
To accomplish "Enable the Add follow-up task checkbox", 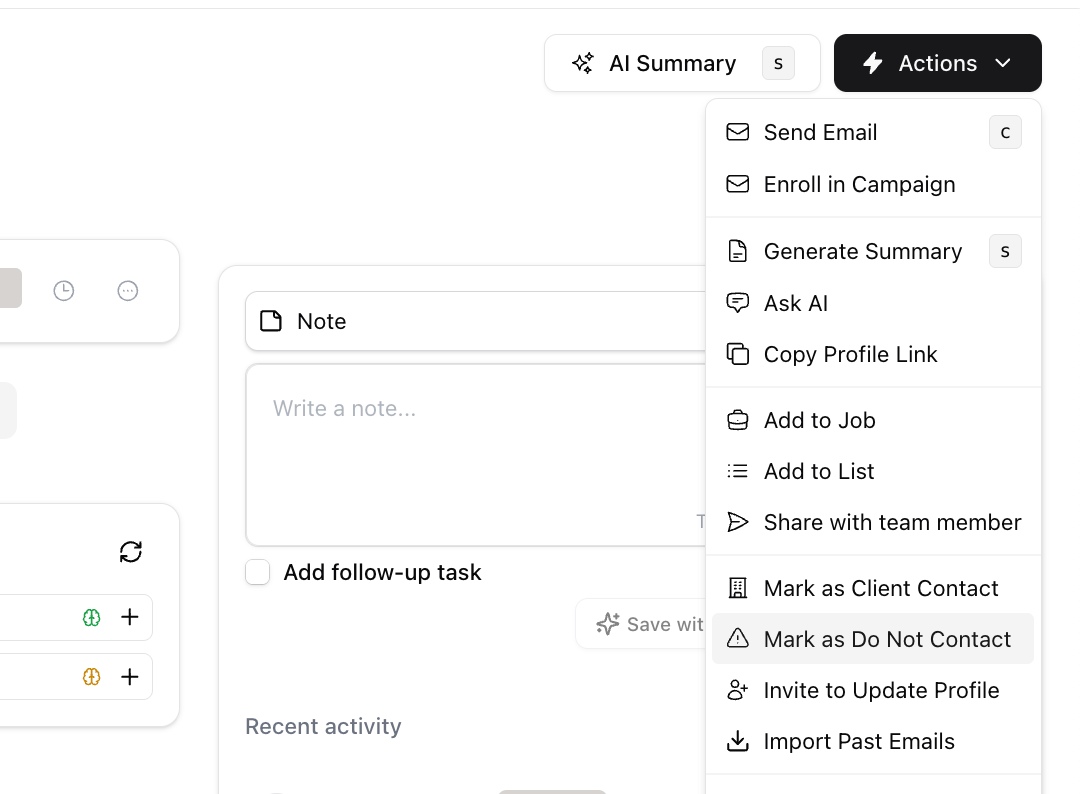I will pos(258,572).
